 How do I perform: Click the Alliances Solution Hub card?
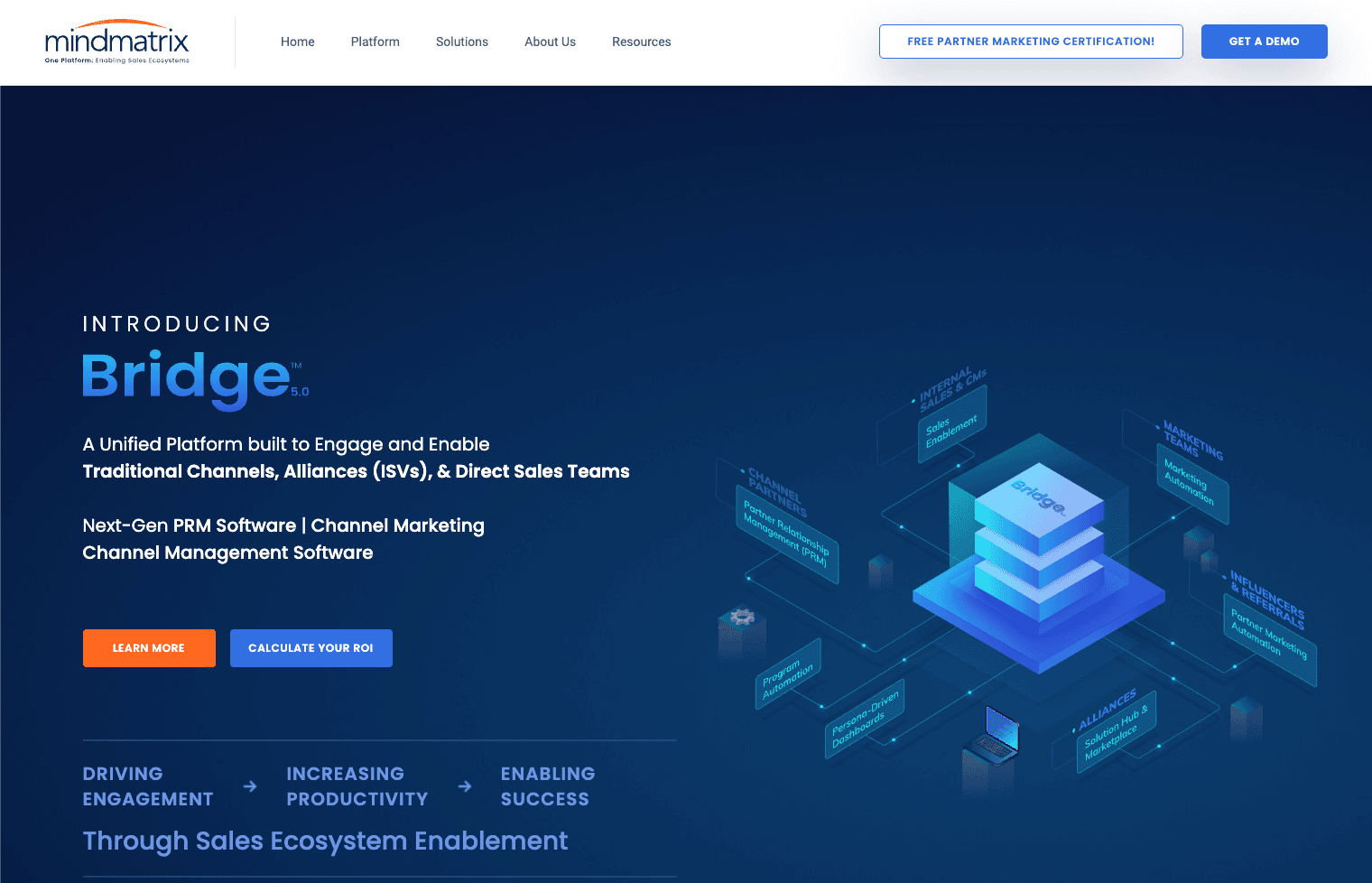[x=1113, y=731]
